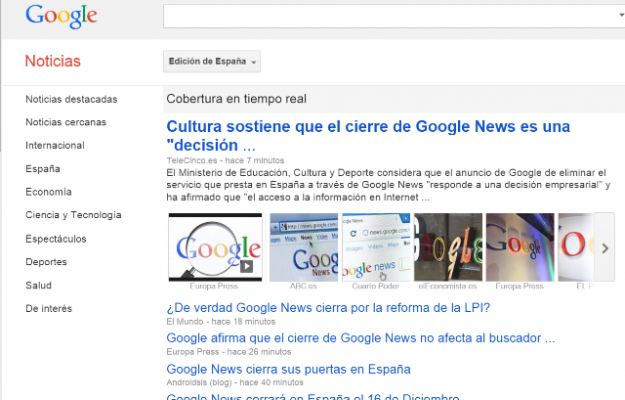Open '¿De verdad Google News cierra' article
This screenshot has width=625, height=400.
point(328,308)
